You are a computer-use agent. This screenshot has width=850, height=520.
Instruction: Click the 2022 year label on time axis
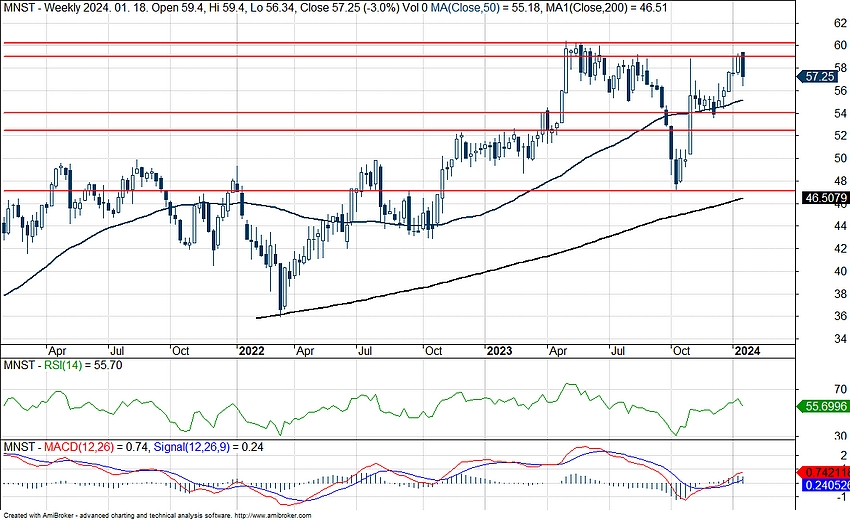click(x=250, y=350)
